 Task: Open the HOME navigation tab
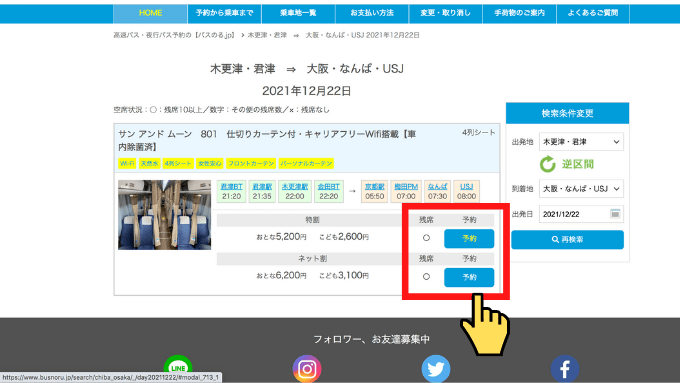(150, 13)
